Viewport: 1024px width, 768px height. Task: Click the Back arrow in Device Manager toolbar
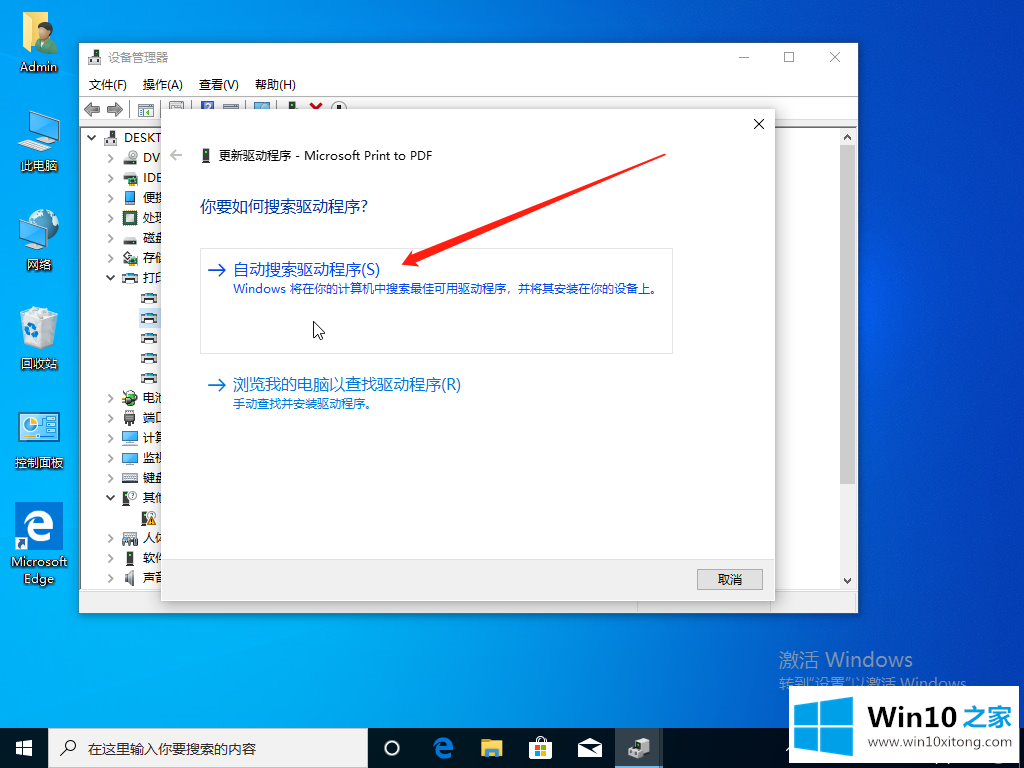click(92, 109)
